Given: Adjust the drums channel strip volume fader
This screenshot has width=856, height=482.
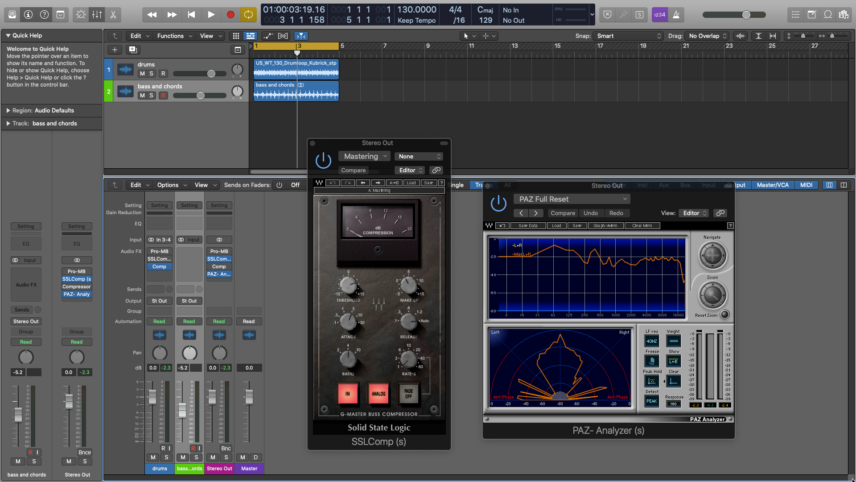Looking at the screenshot, I should (x=152, y=397).
